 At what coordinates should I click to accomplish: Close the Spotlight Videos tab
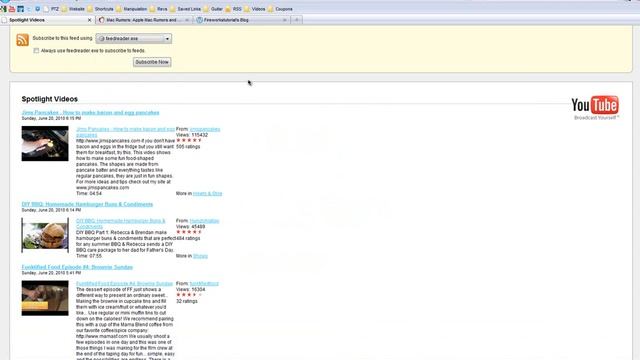point(90,20)
